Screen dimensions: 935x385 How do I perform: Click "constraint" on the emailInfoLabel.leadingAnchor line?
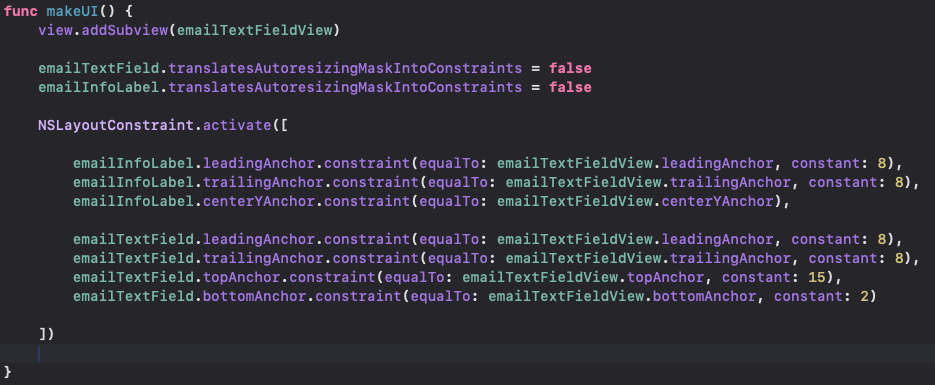click(x=366, y=163)
